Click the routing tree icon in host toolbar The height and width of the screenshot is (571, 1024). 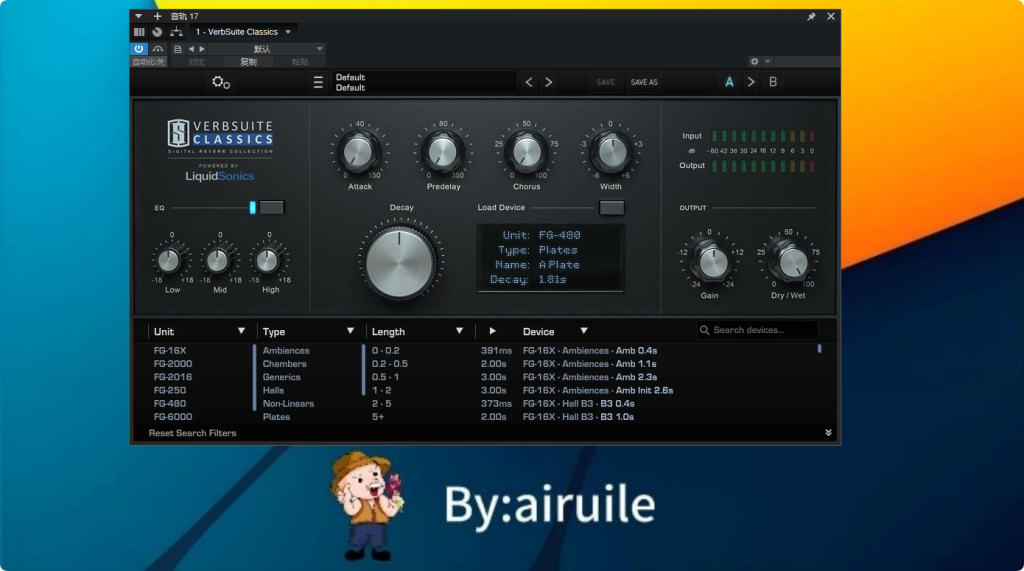pyautogui.click(x=176, y=32)
